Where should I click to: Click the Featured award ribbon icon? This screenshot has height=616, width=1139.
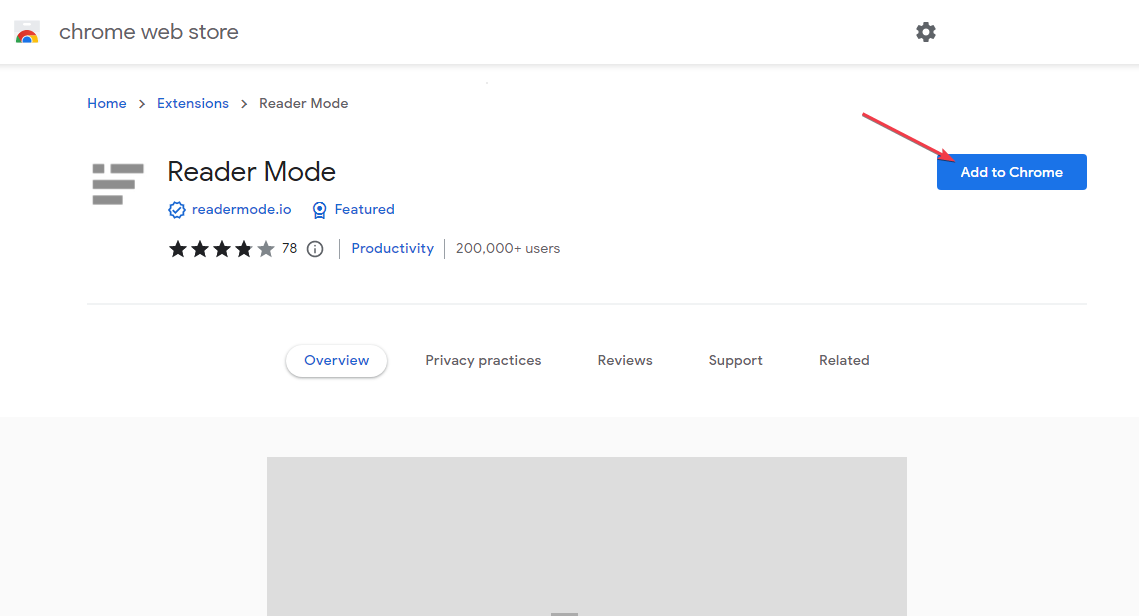(x=320, y=210)
